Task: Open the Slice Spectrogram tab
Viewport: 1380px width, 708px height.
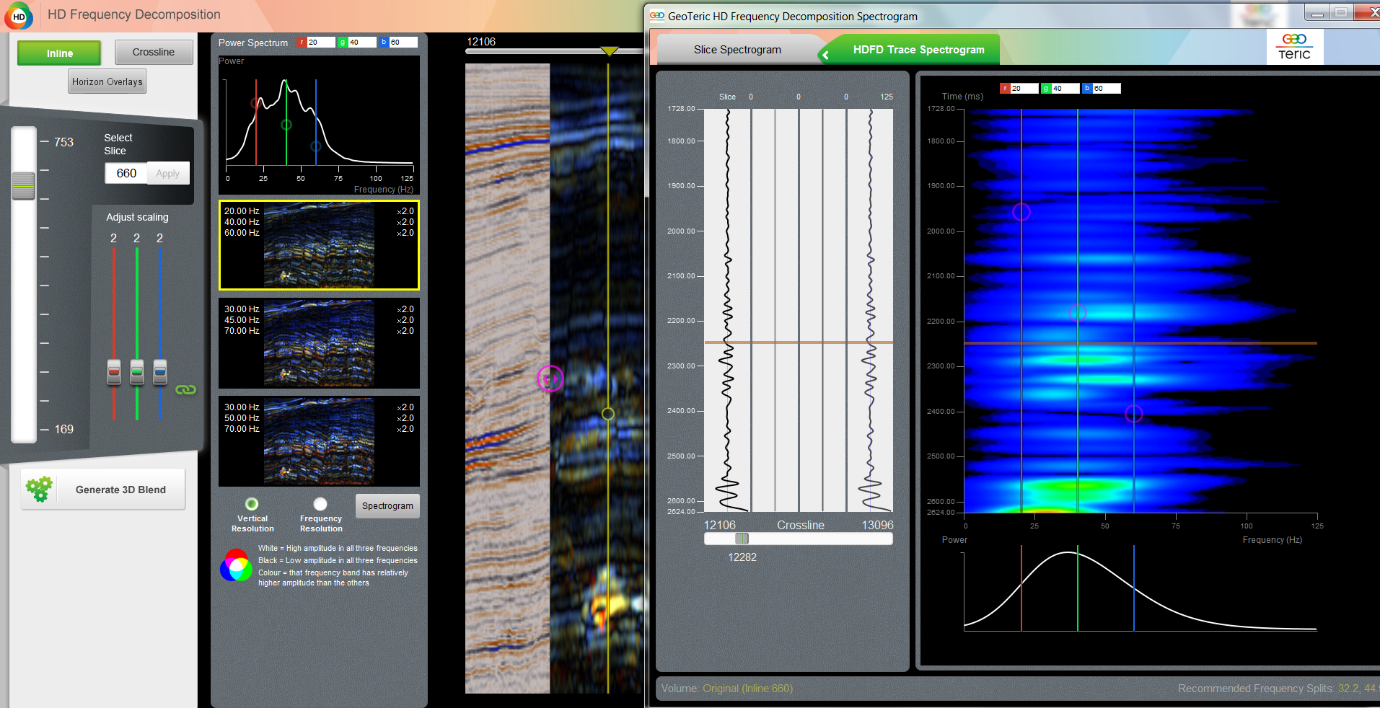Action: (737, 49)
